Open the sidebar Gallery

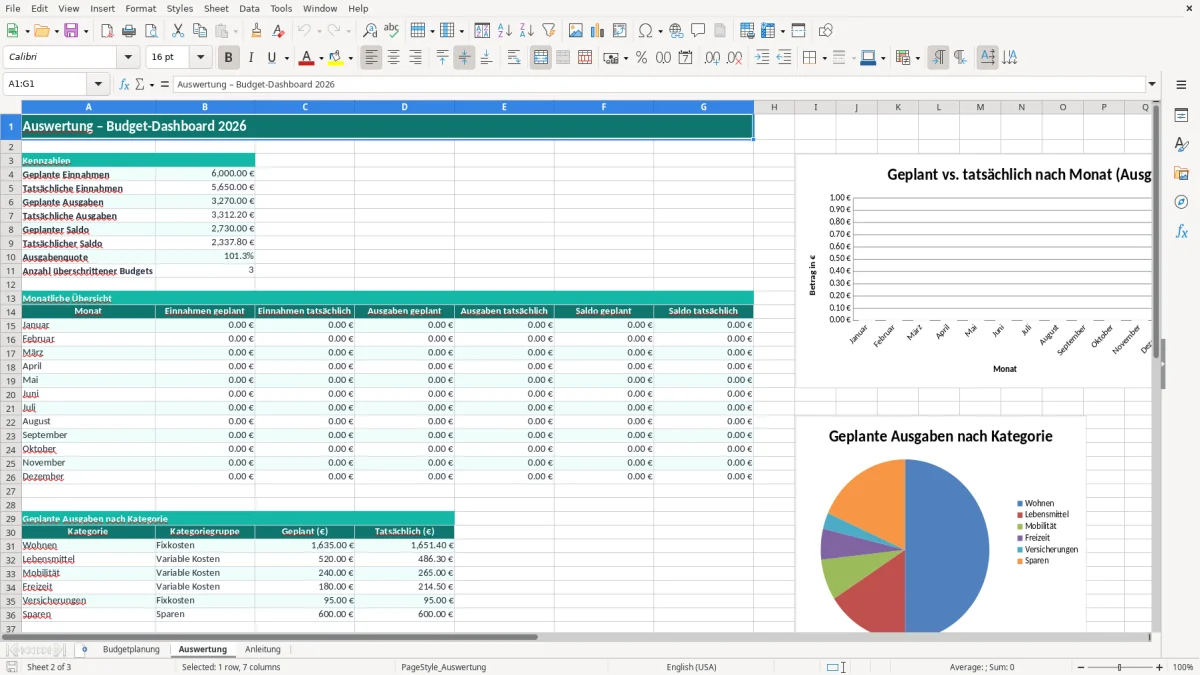[1181, 173]
